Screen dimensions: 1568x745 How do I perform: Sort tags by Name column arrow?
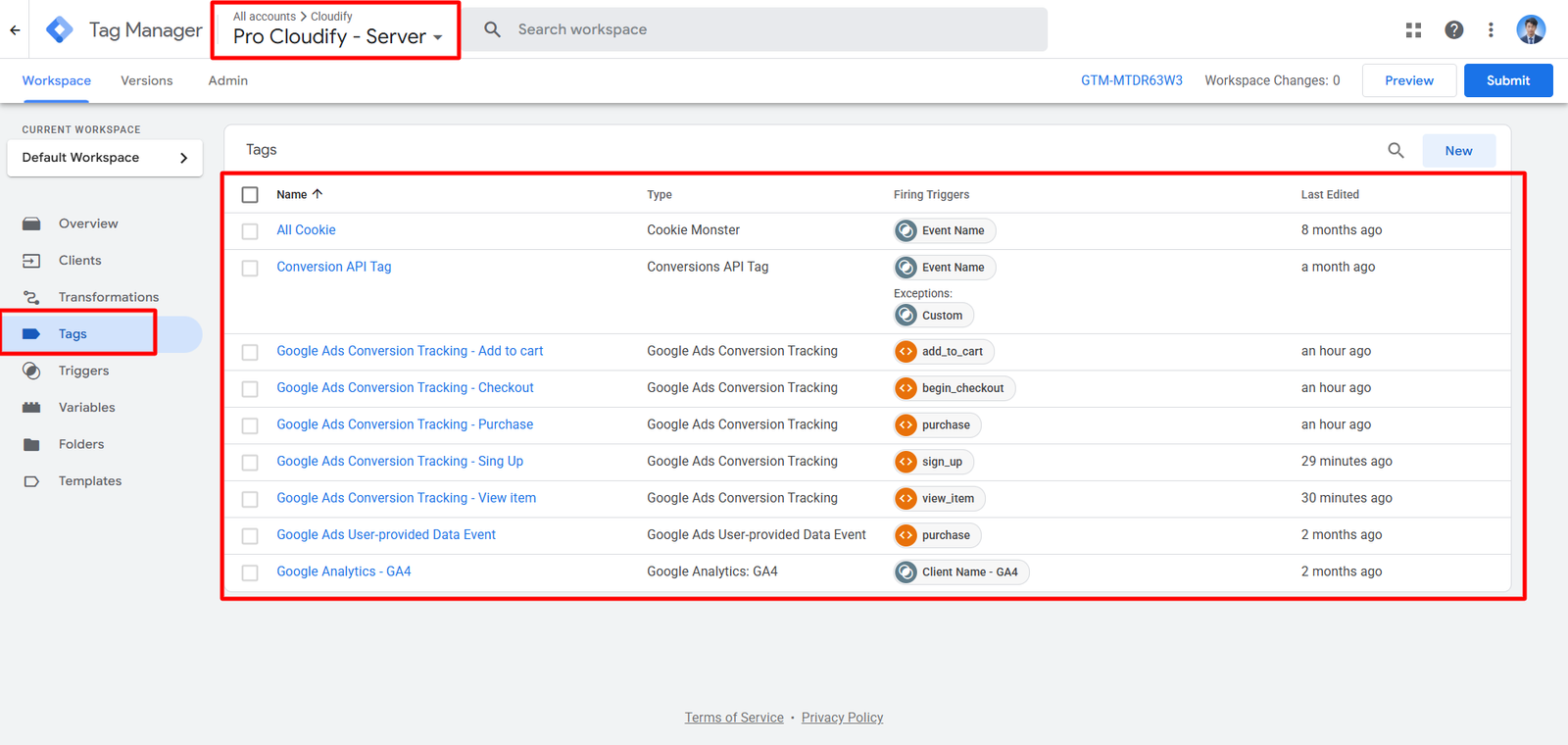pos(317,194)
